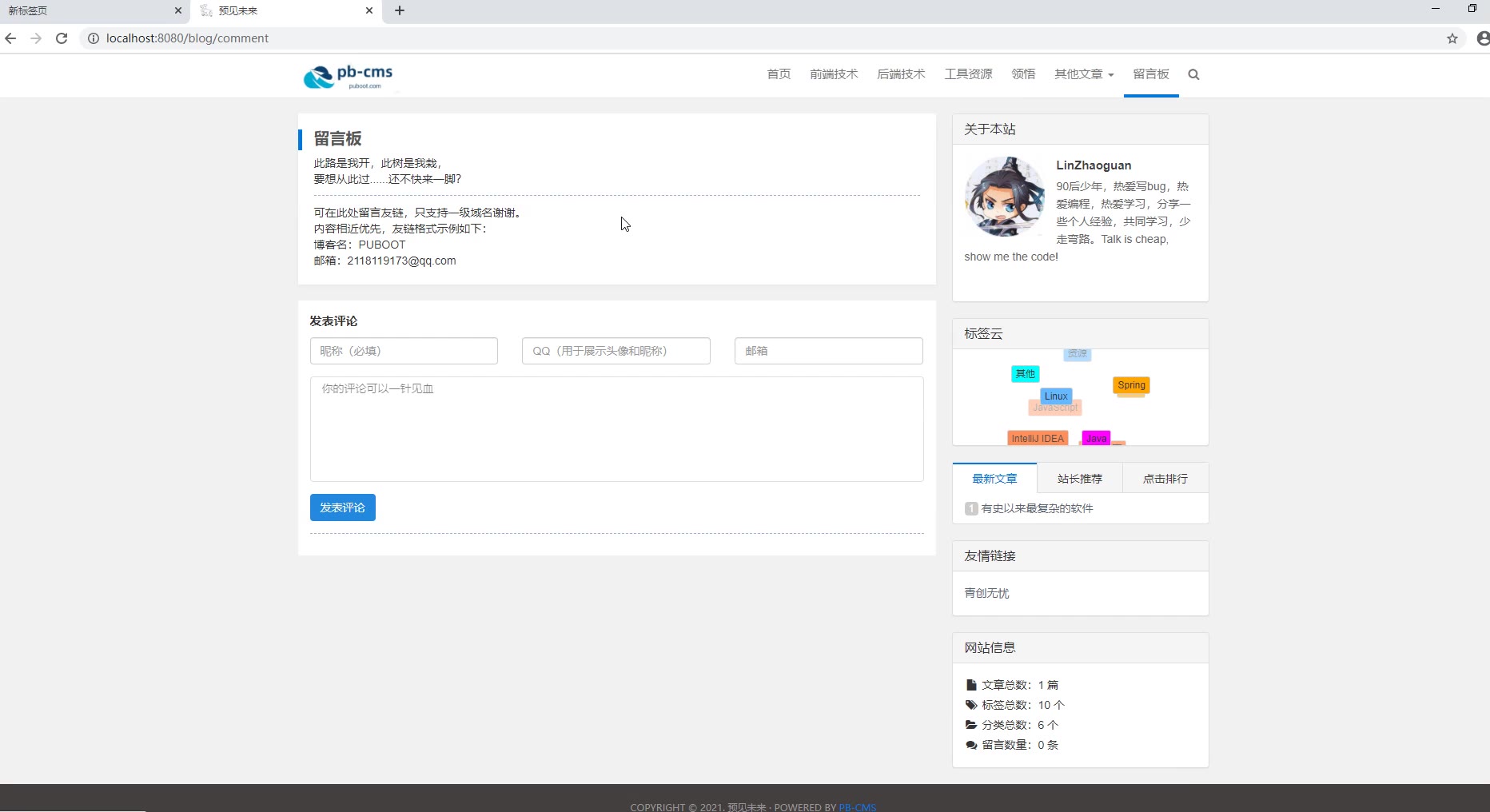Switch to the 最新文章 tab
This screenshot has height=812, width=1490.
[994, 479]
